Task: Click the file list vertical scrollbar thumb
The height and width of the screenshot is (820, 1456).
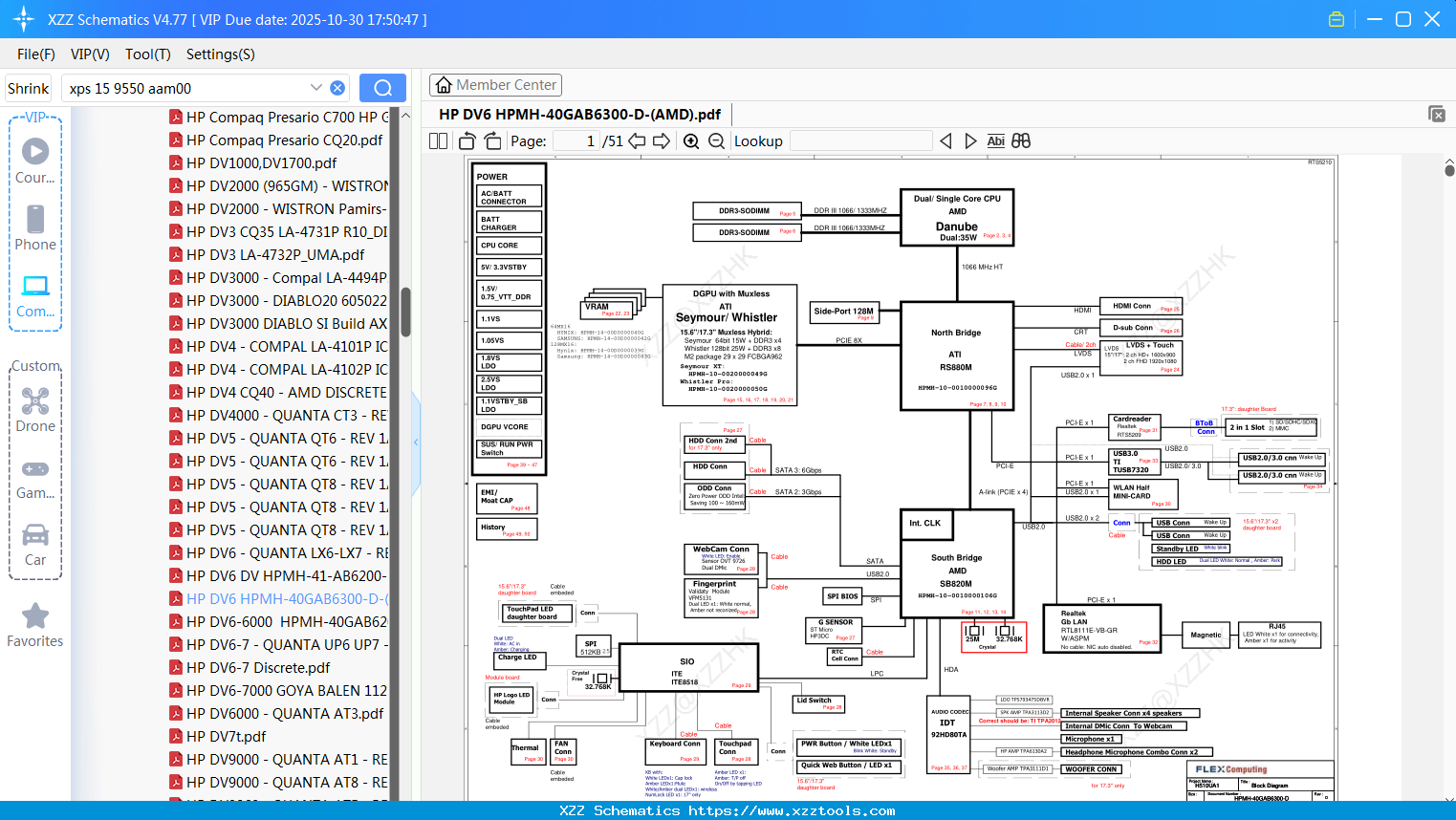Action: (x=405, y=313)
